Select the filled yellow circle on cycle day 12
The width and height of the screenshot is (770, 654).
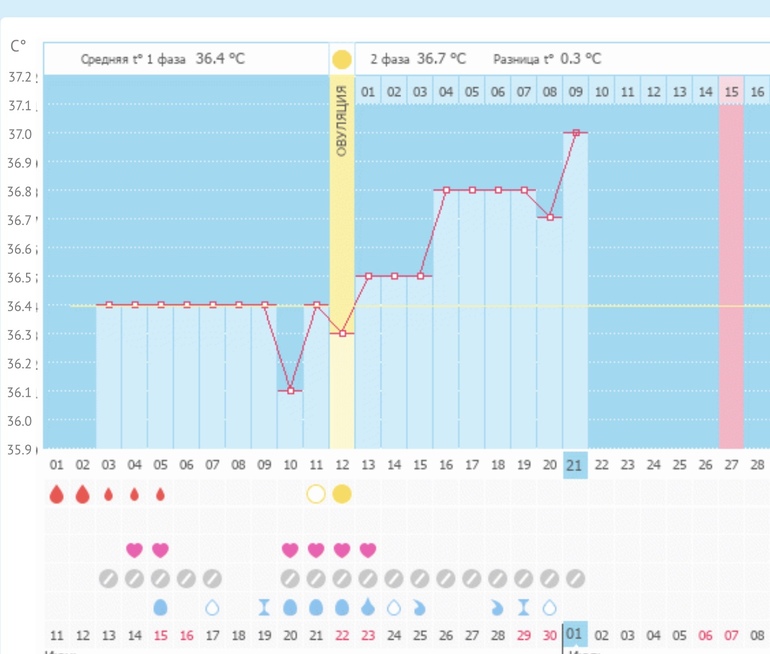[342, 494]
